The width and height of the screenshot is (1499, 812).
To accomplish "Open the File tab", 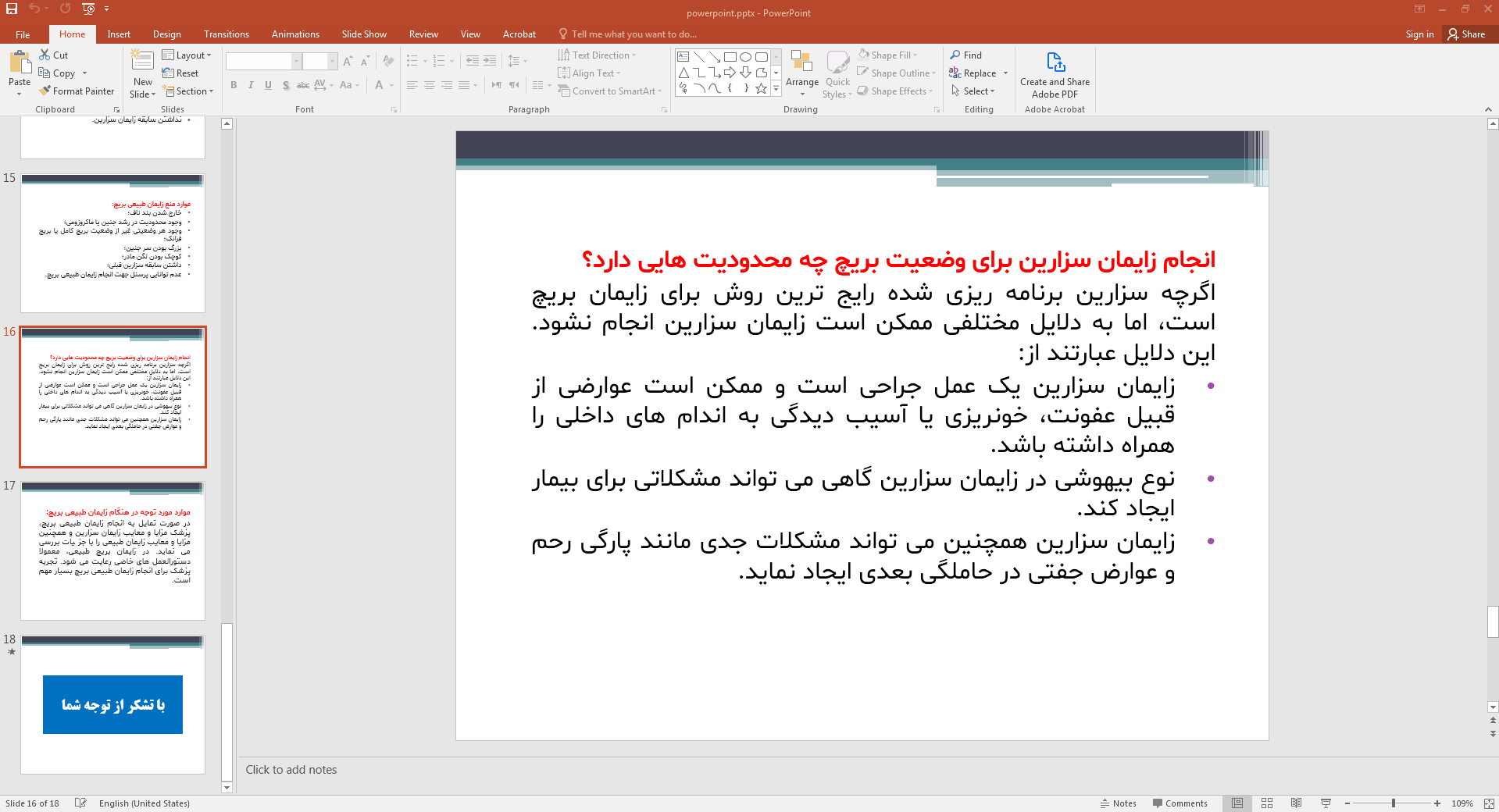I will click(x=23, y=34).
